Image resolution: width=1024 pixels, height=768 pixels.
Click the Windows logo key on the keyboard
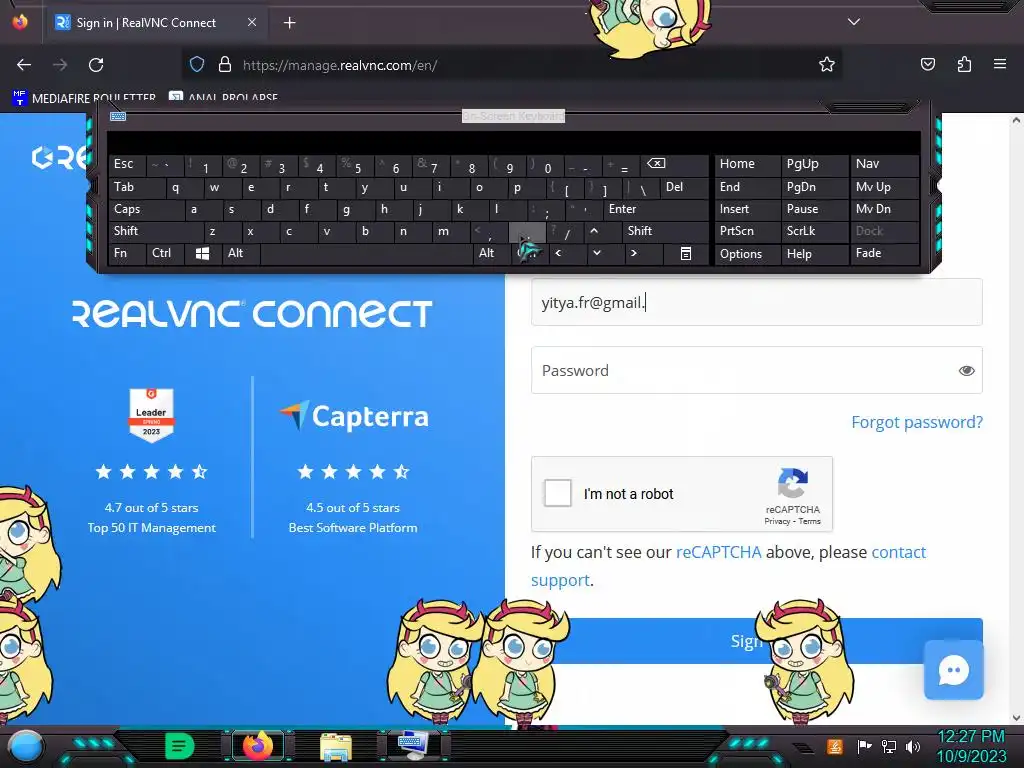click(x=202, y=253)
